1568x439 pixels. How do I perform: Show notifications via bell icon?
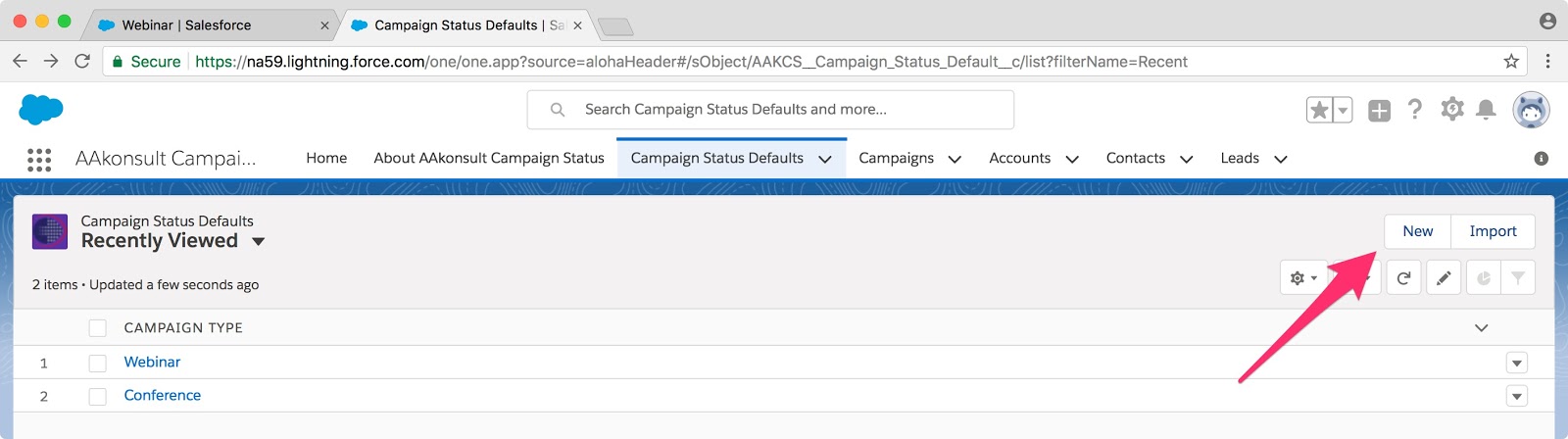pos(1486,110)
